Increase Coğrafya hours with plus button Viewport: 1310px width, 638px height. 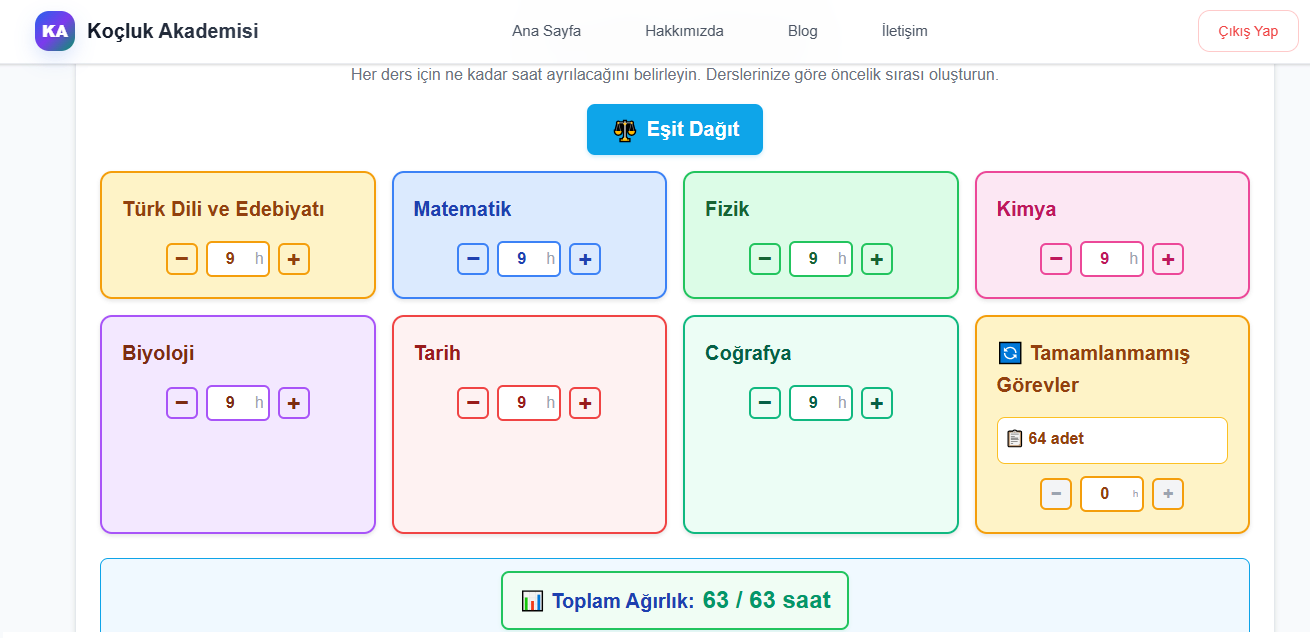coord(877,403)
